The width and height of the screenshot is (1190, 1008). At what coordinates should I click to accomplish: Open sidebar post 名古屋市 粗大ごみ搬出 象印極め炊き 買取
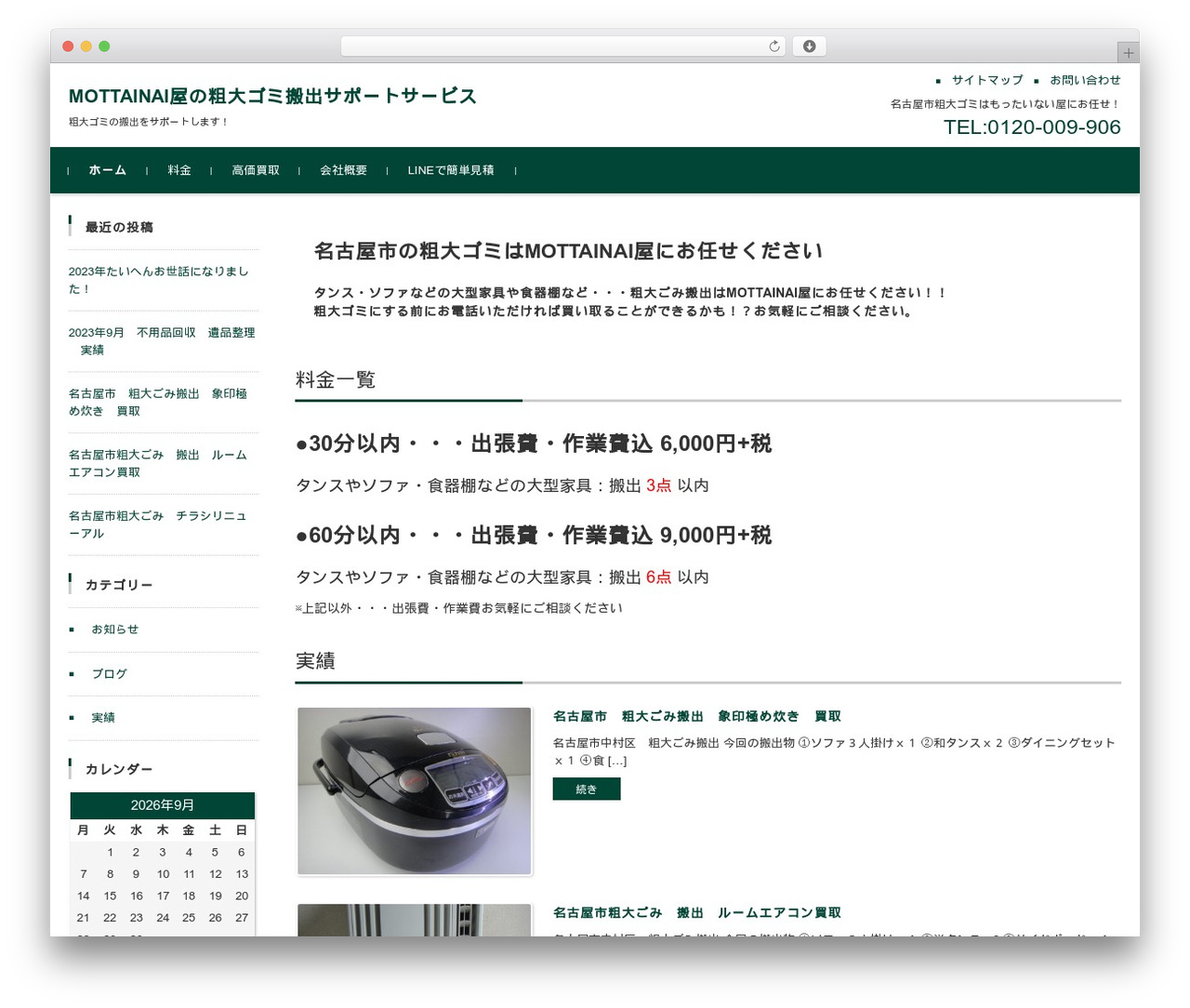pos(158,403)
